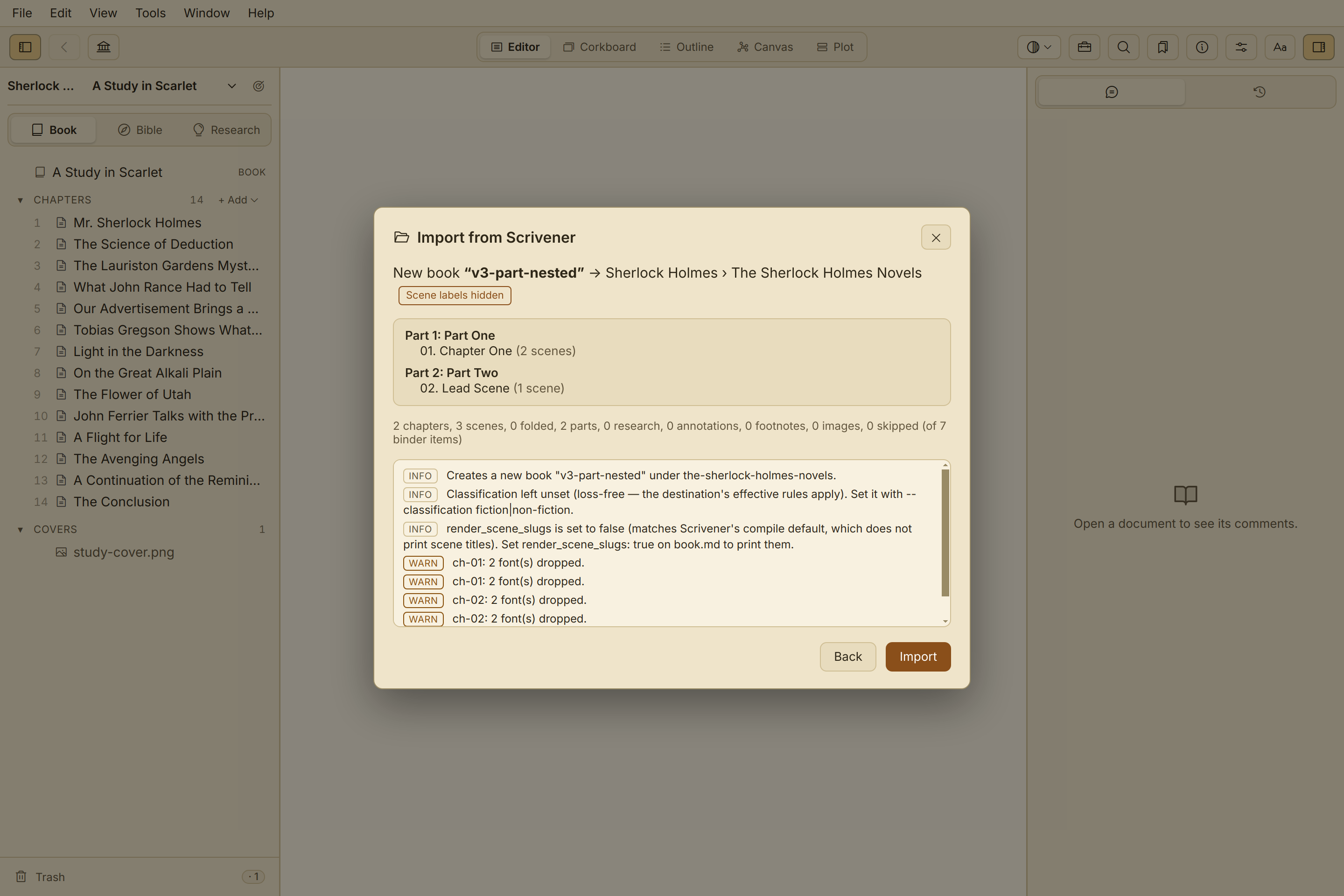Click the folder icon in dialog title
Screen dimensions: 1344x896
(402, 237)
